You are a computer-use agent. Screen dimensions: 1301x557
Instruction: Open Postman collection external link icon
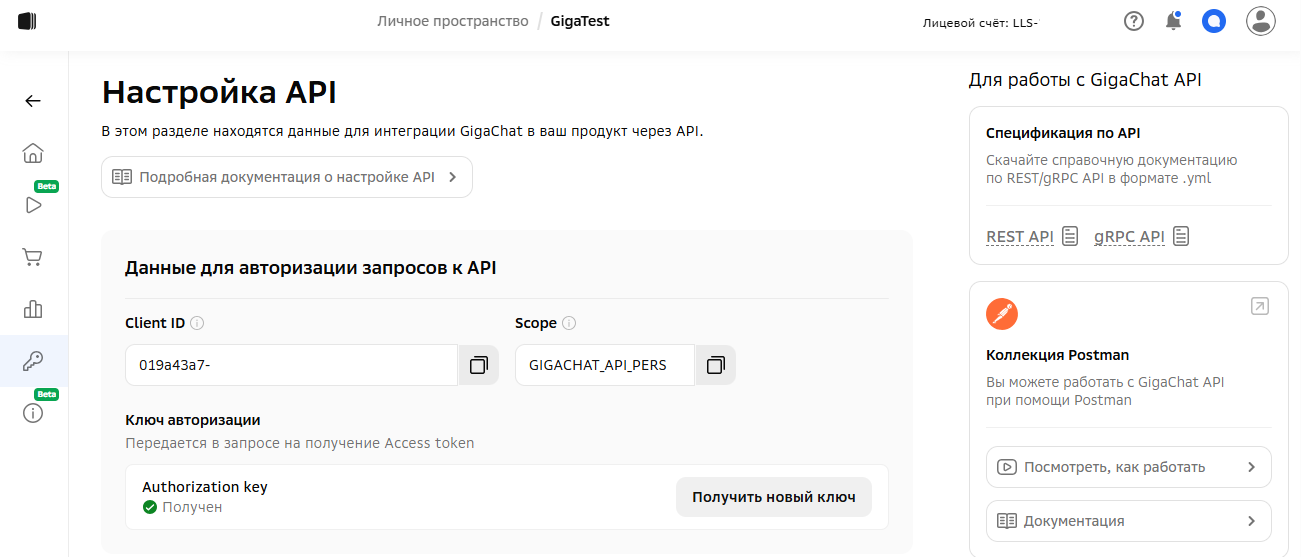pyautogui.click(x=1260, y=306)
